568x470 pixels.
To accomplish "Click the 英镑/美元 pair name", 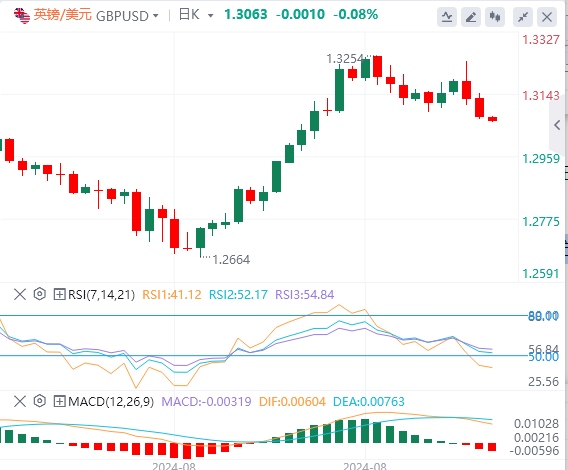I will (62, 15).
